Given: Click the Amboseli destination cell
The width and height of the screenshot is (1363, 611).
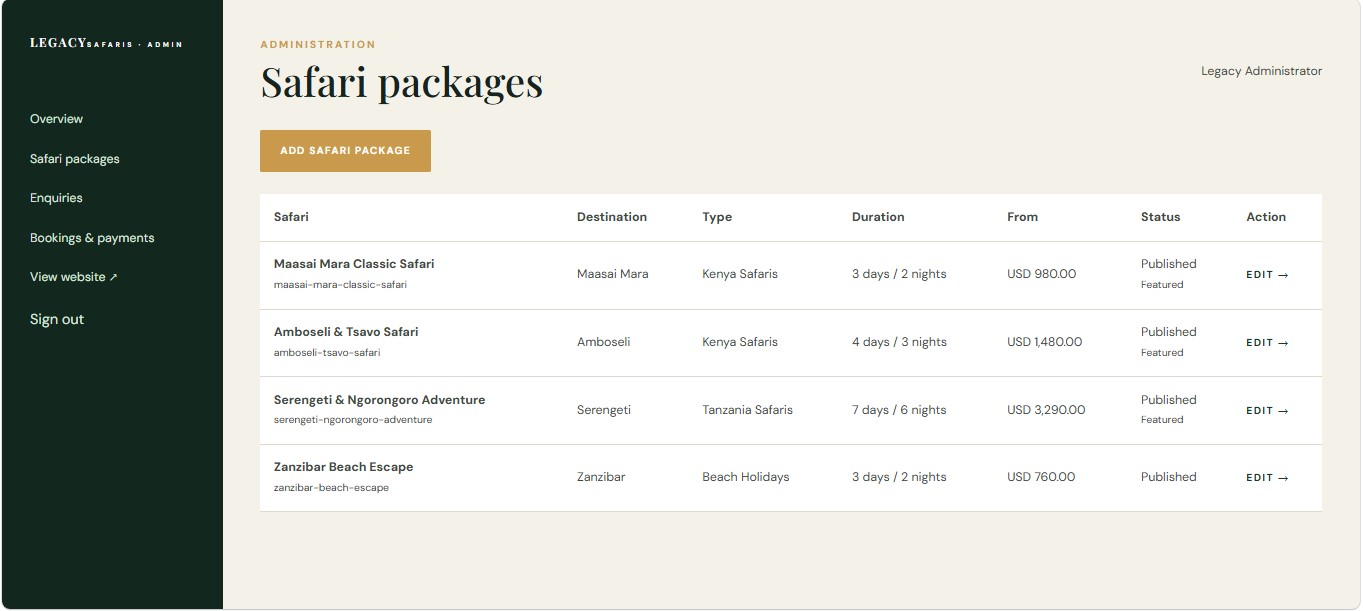Looking at the screenshot, I should click(604, 342).
